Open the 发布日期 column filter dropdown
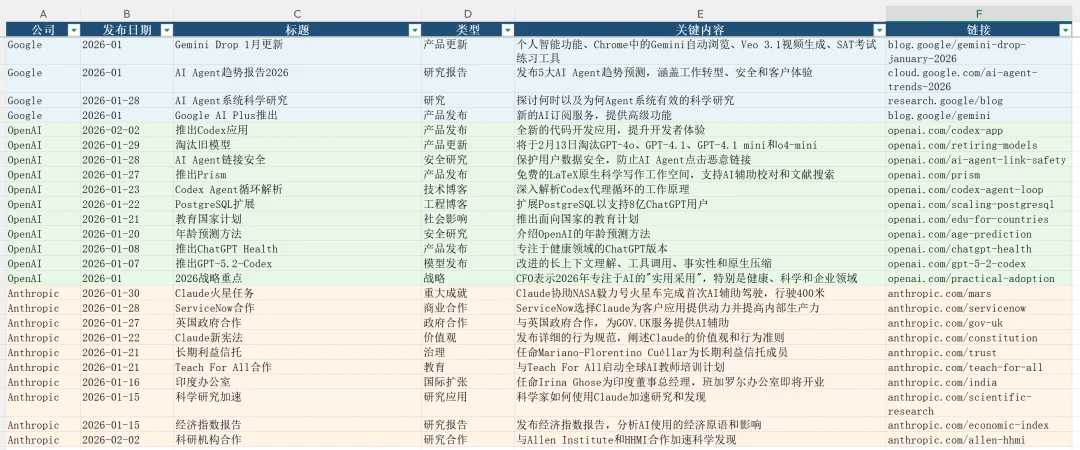The width and height of the screenshot is (1080, 450). pyautogui.click(x=166, y=30)
